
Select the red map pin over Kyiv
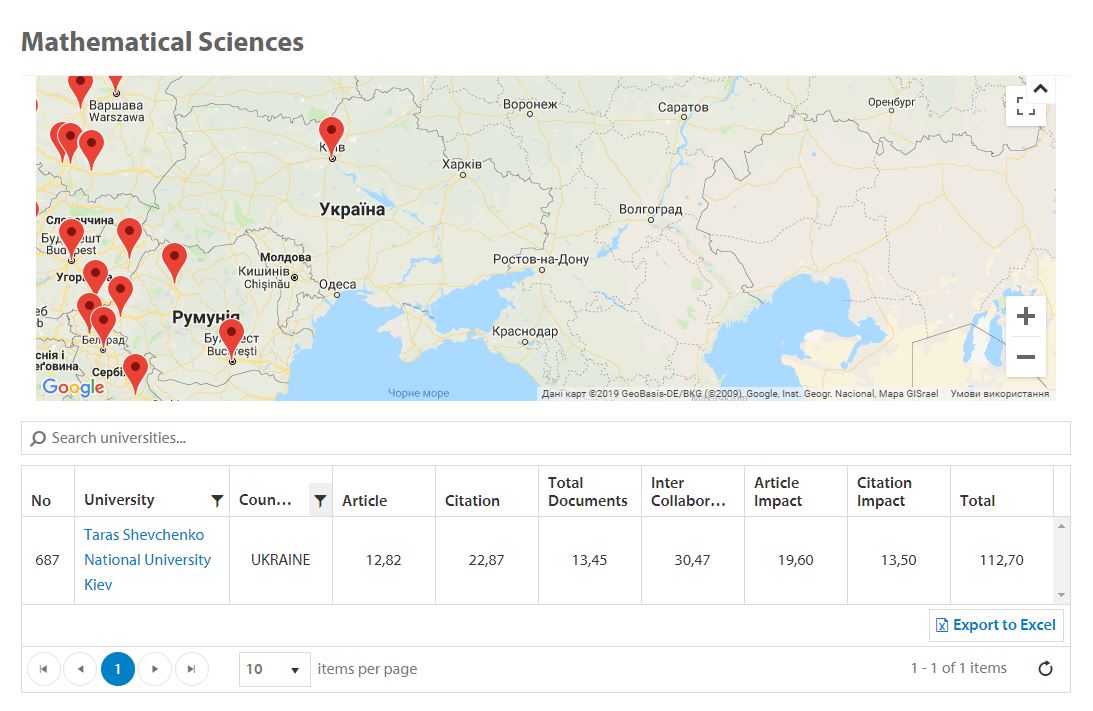pyautogui.click(x=332, y=136)
